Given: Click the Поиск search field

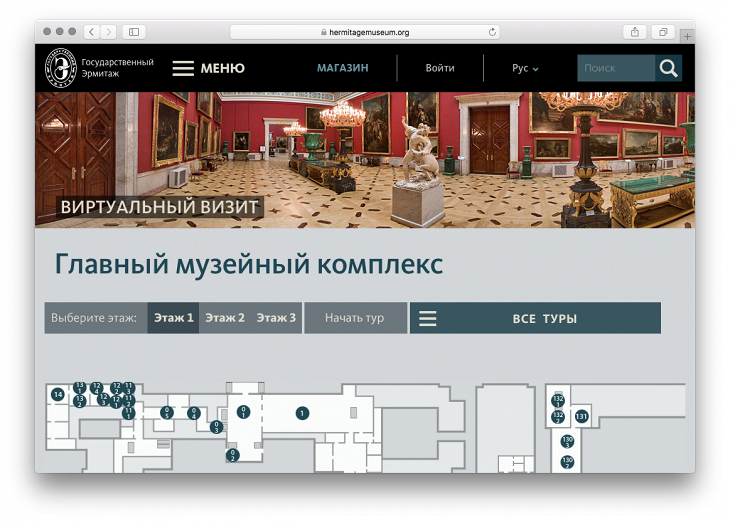Looking at the screenshot, I should [x=615, y=68].
